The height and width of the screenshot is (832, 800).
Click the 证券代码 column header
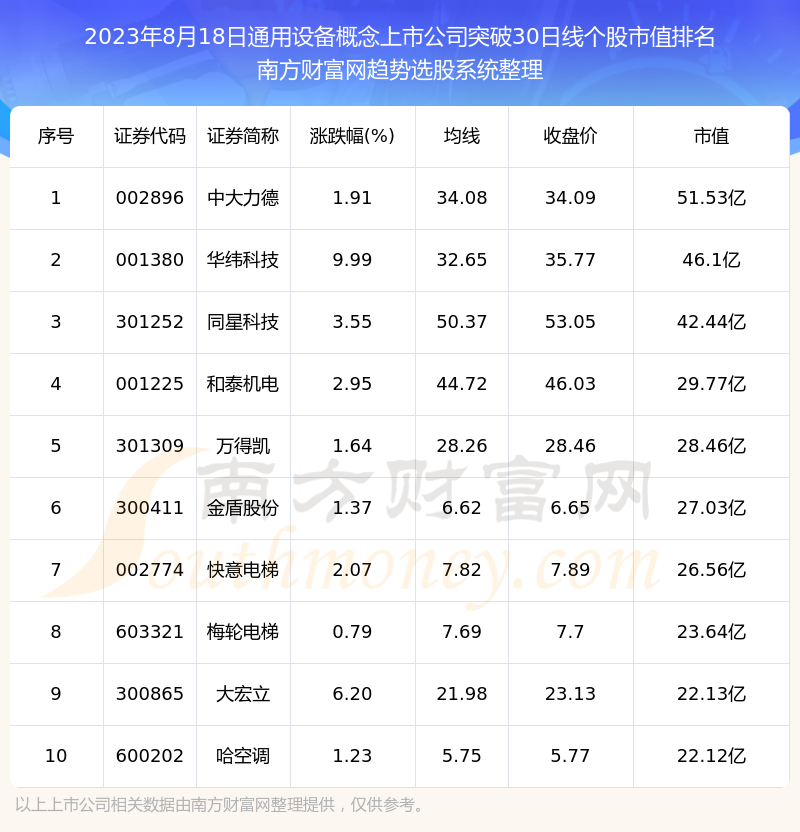click(150, 136)
